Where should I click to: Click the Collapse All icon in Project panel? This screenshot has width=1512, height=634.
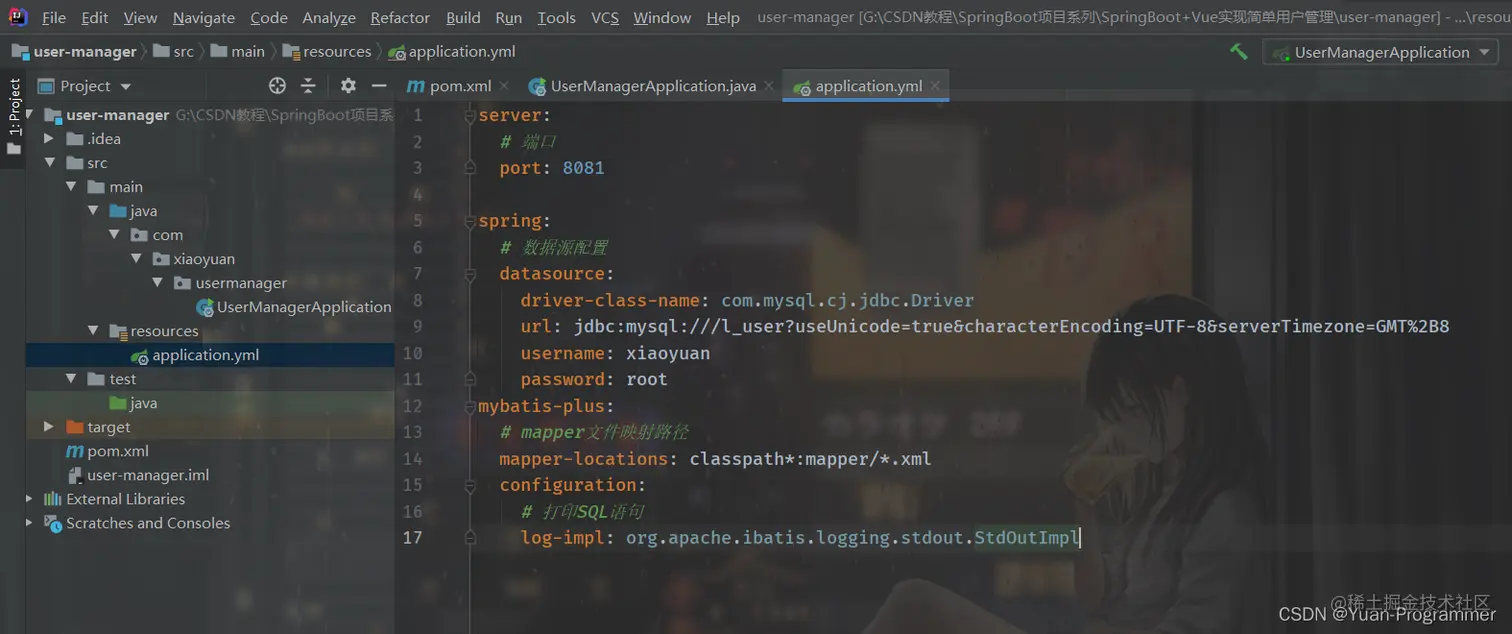(x=308, y=86)
